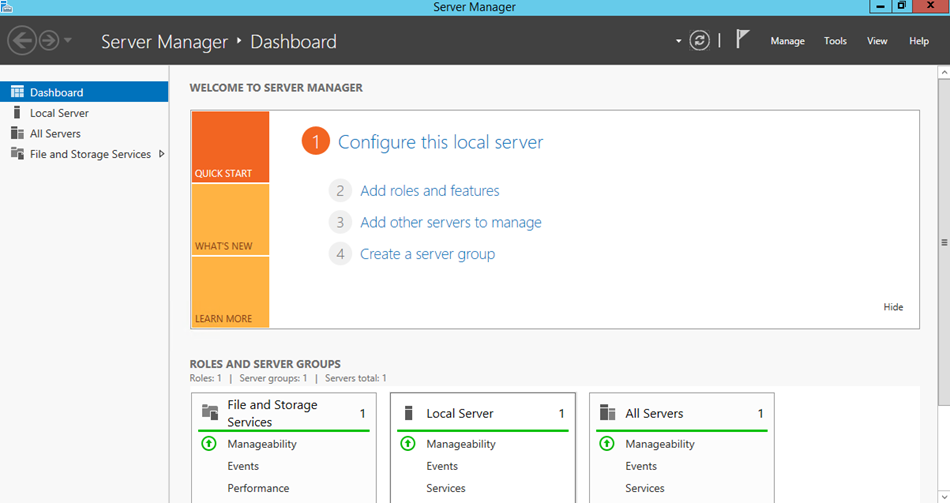Click the vertical scrollbar down arrow
Screen dimensions: 950x503
[944, 497]
